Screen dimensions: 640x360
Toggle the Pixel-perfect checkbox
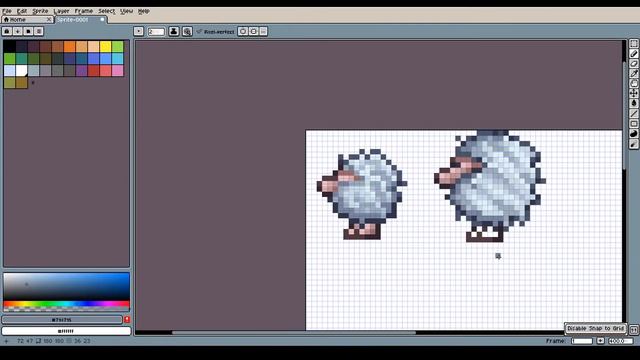(x=215, y=31)
